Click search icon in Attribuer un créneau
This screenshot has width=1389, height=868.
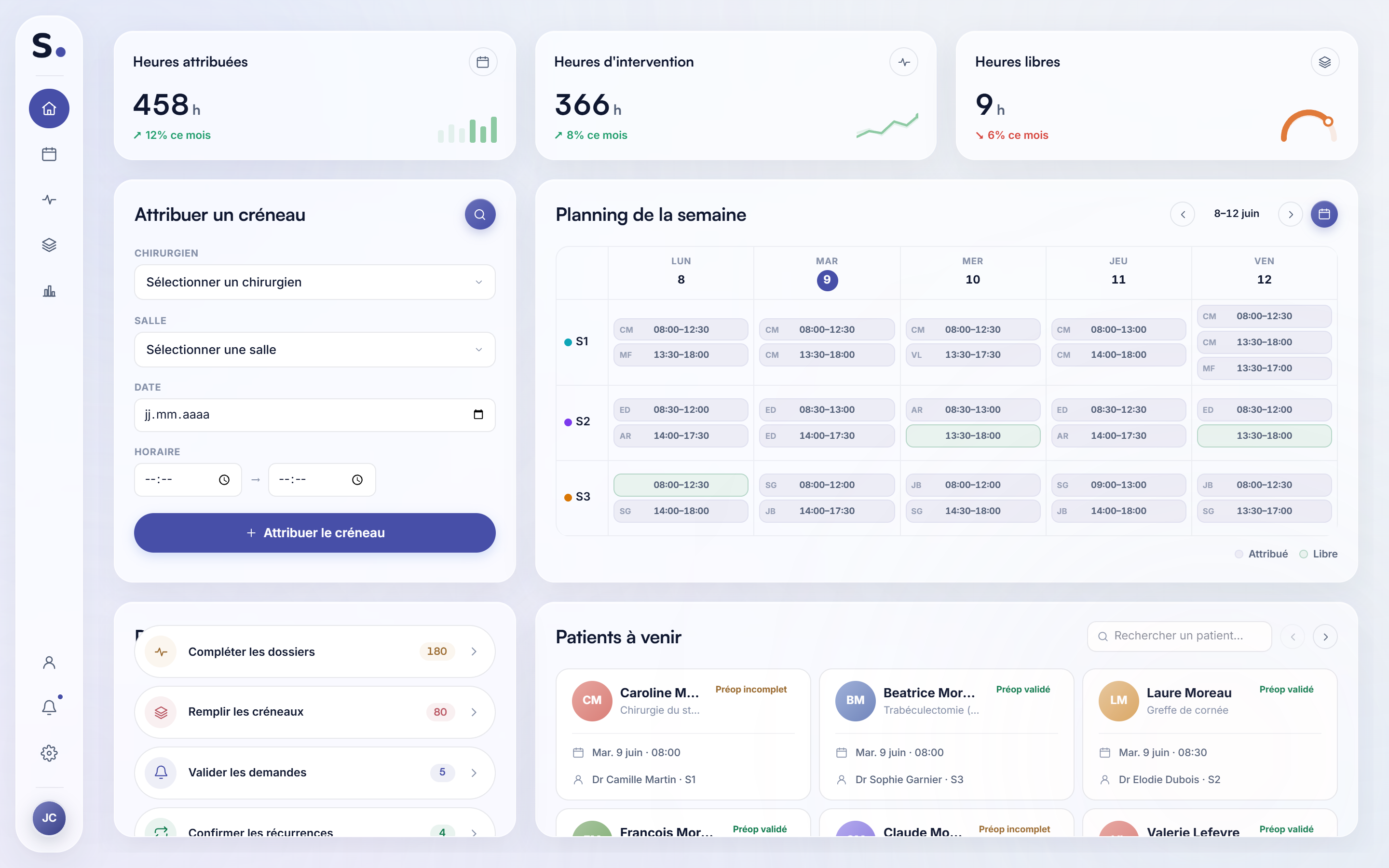click(480, 214)
